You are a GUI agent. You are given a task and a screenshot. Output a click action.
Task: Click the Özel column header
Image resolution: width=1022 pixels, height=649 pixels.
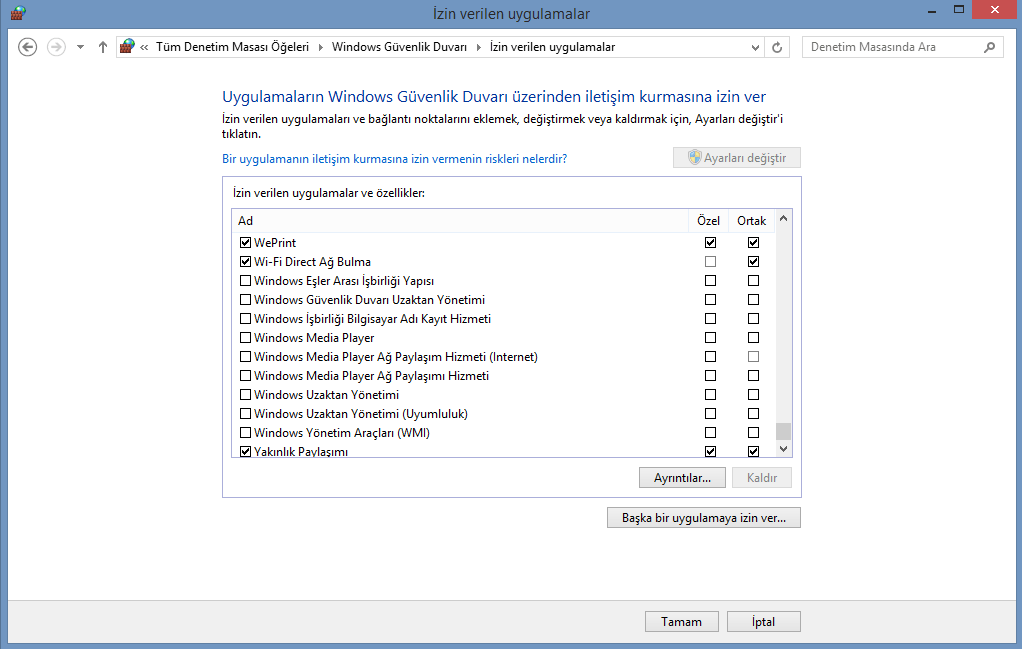(x=708, y=221)
